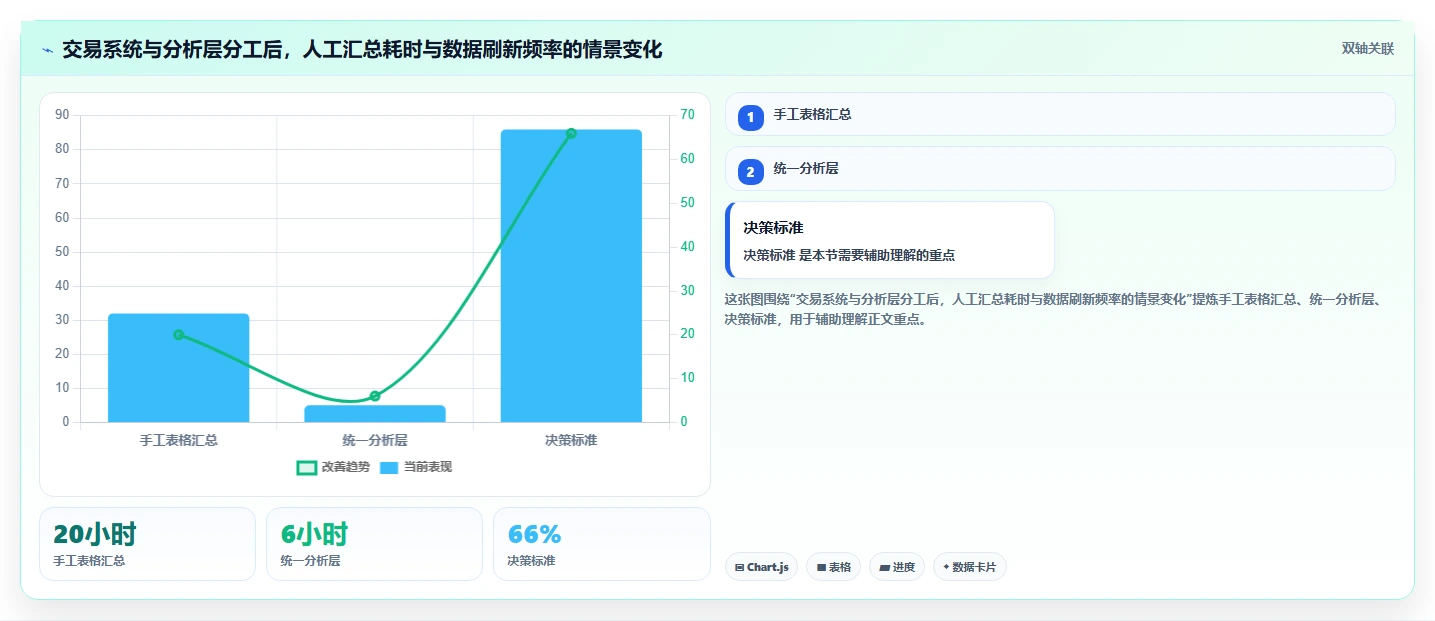This screenshot has width=1435, height=621.
Task: Click the line point above 统一分析层
Action: coord(375,396)
